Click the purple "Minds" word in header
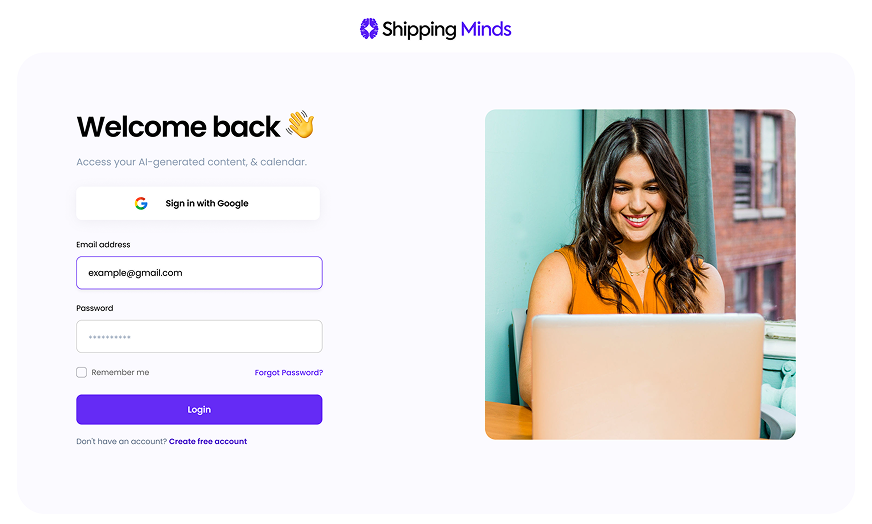 click(486, 29)
